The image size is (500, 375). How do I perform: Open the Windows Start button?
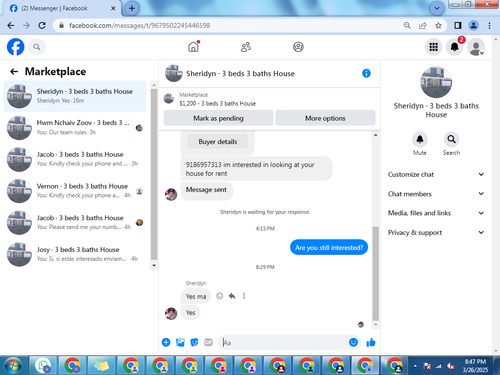coord(13,366)
